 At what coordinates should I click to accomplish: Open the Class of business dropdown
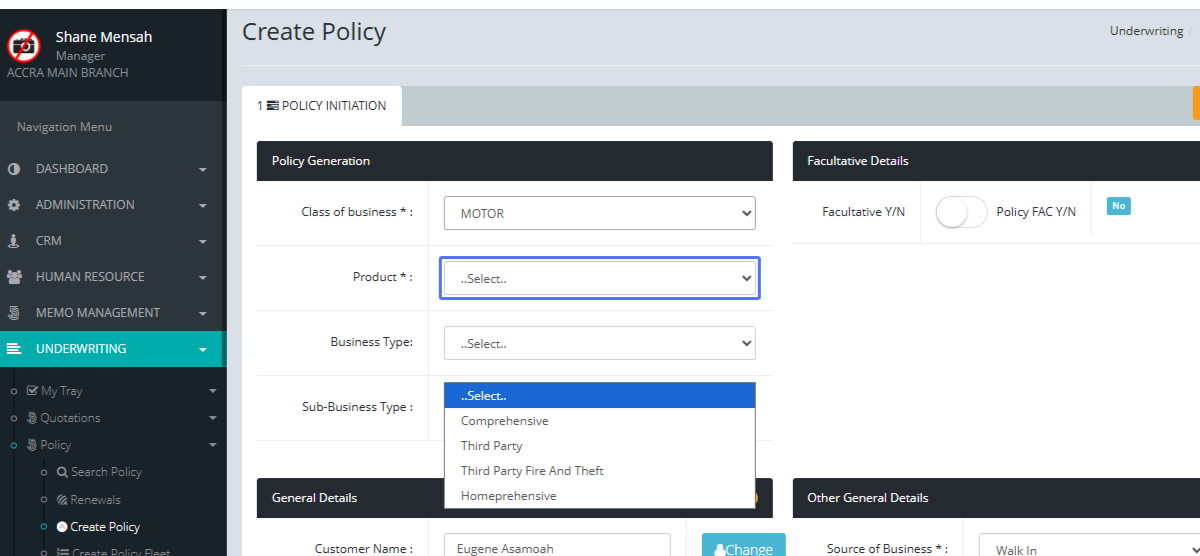pyautogui.click(x=599, y=213)
